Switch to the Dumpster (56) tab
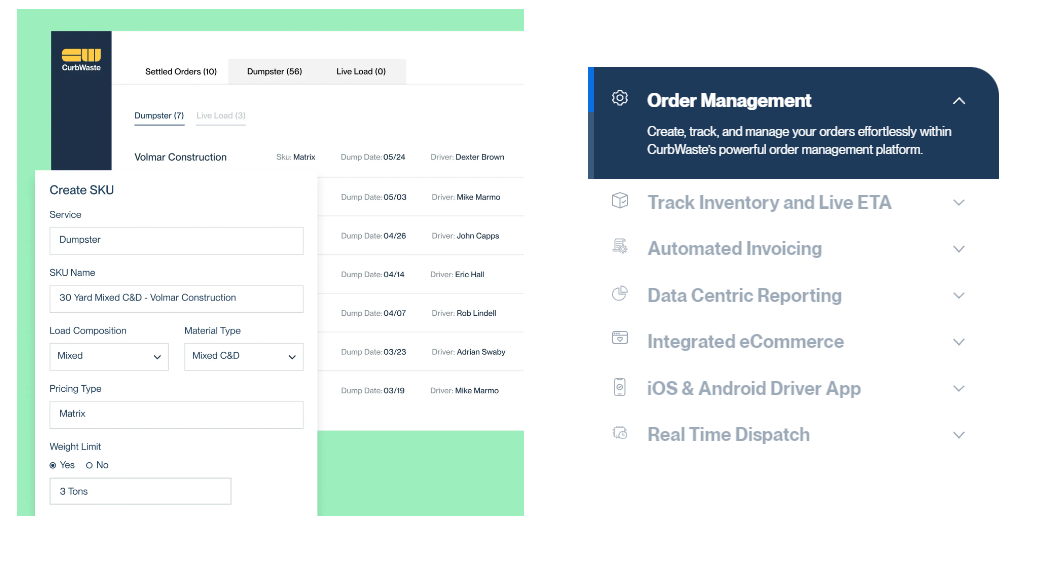 tap(275, 72)
